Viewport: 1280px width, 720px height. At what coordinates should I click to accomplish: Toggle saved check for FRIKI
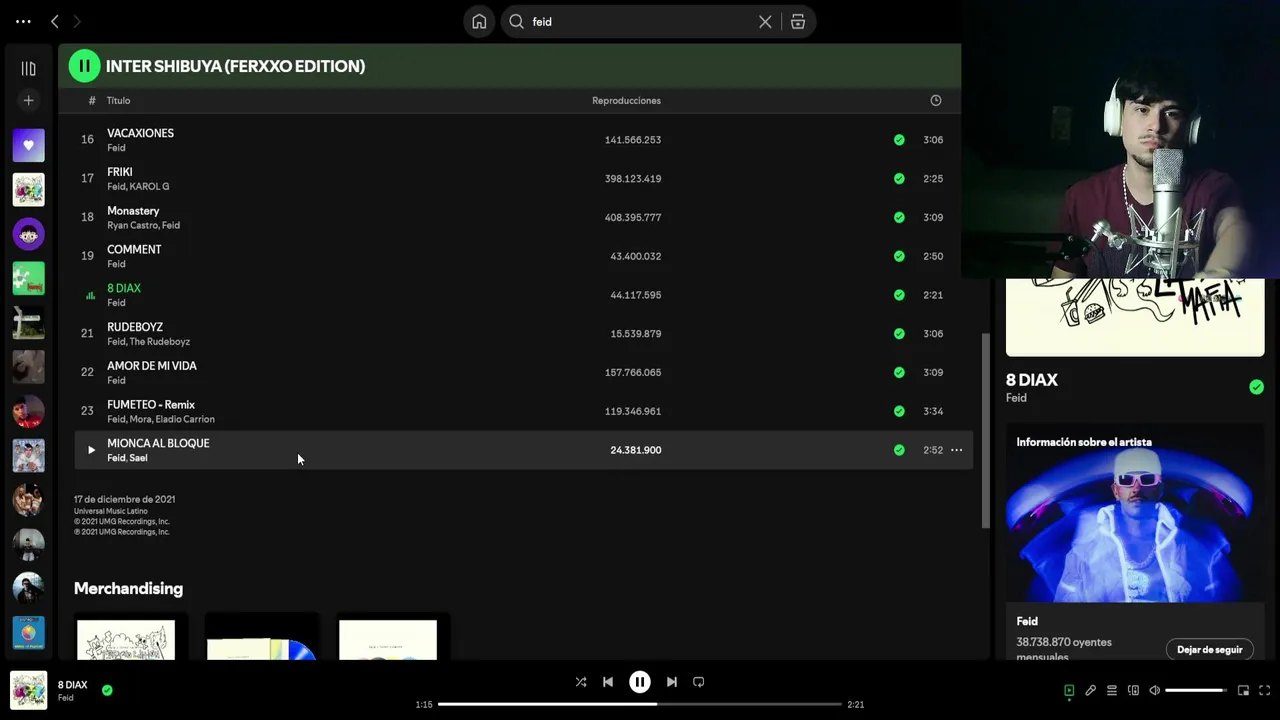click(899, 178)
